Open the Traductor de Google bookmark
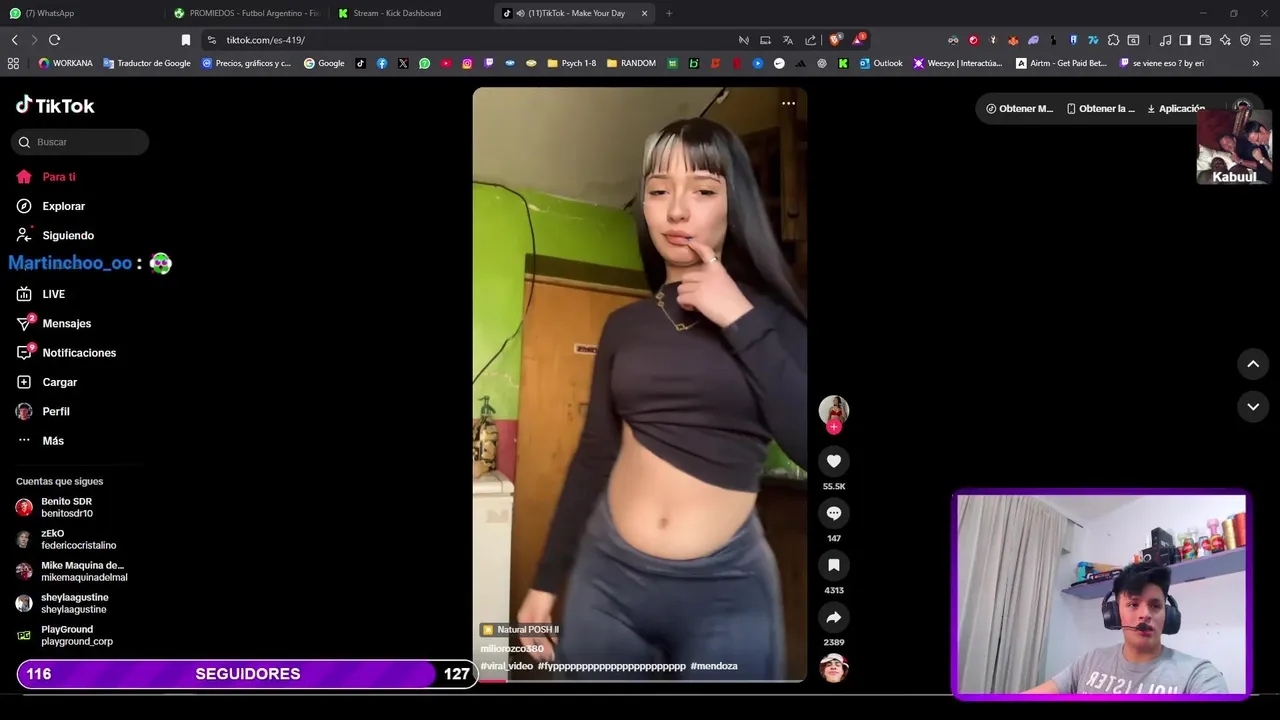 (x=146, y=63)
